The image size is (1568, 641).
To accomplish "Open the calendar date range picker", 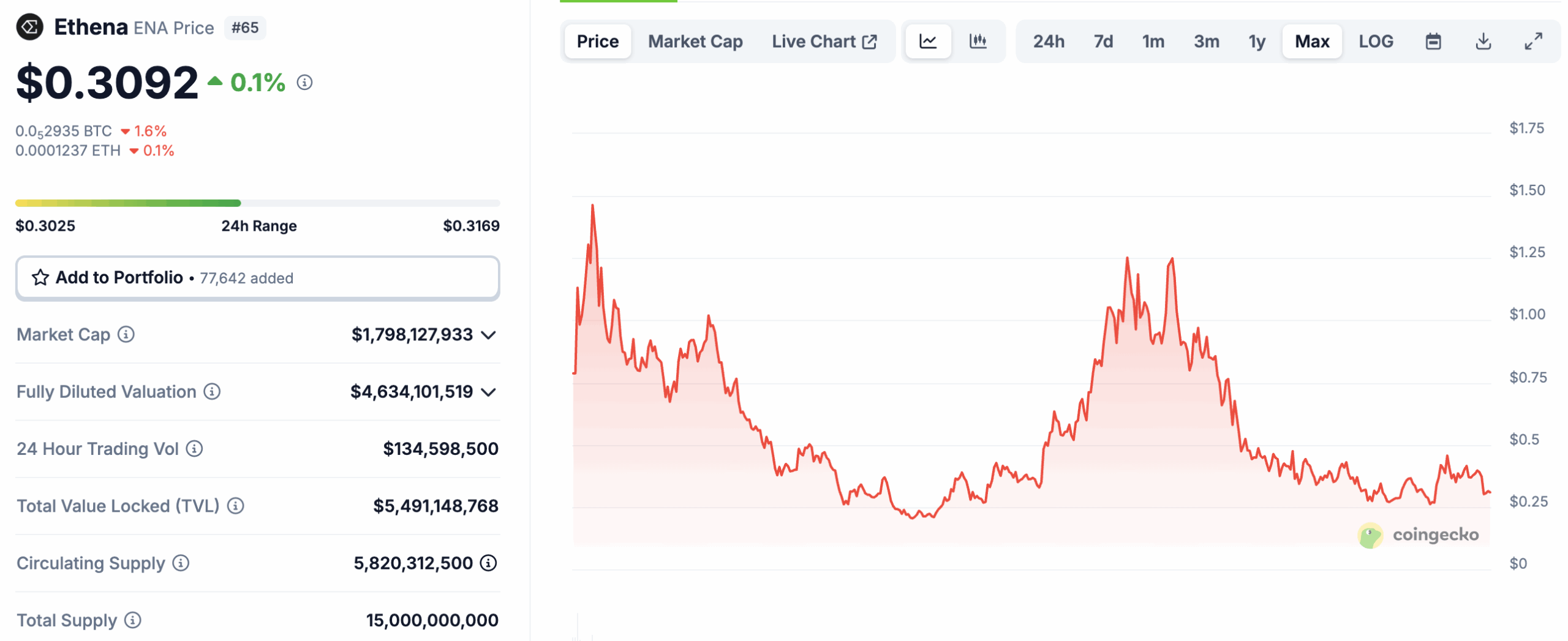I will pos(1433,42).
